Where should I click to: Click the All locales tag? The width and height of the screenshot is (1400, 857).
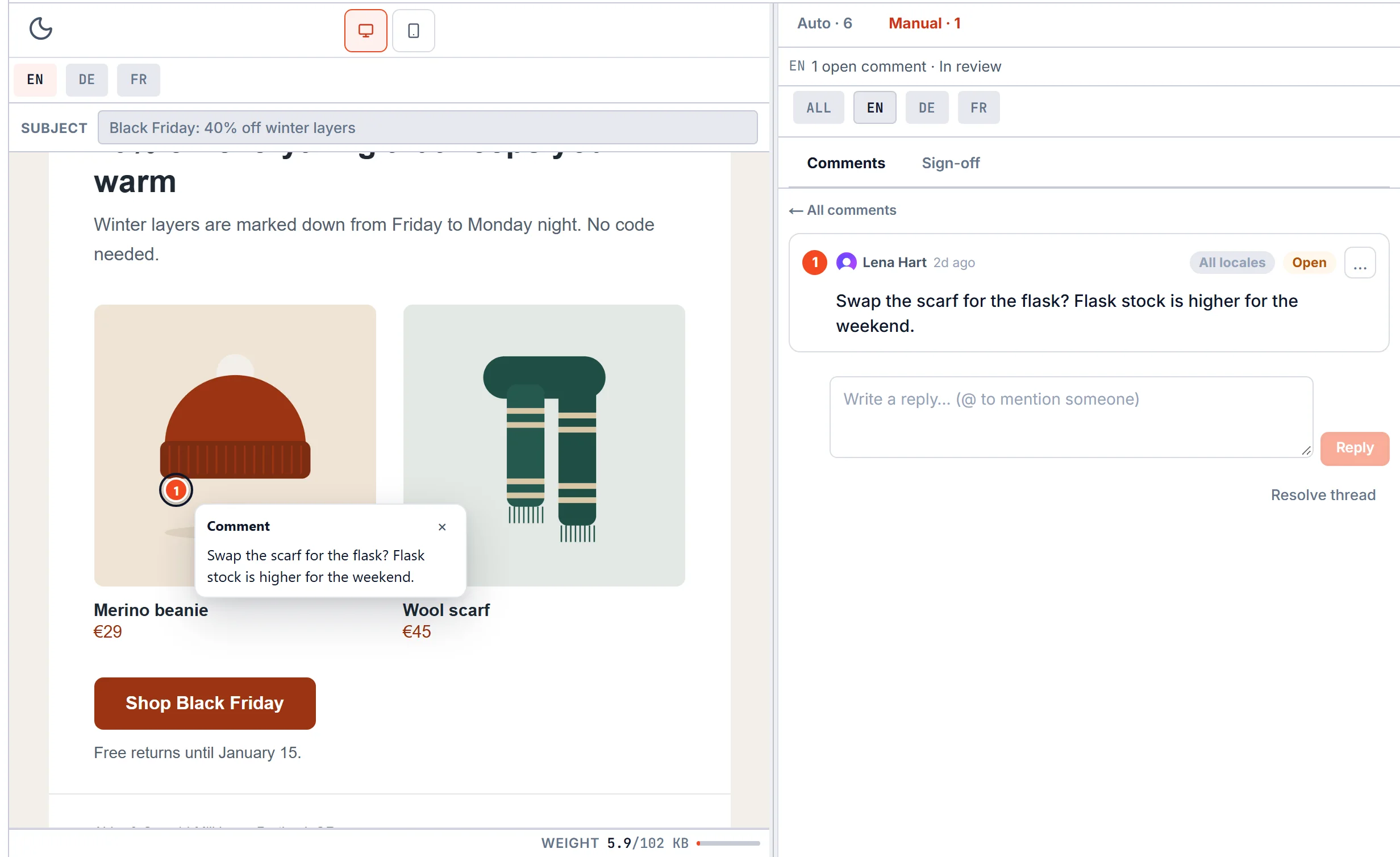click(x=1232, y=263)
